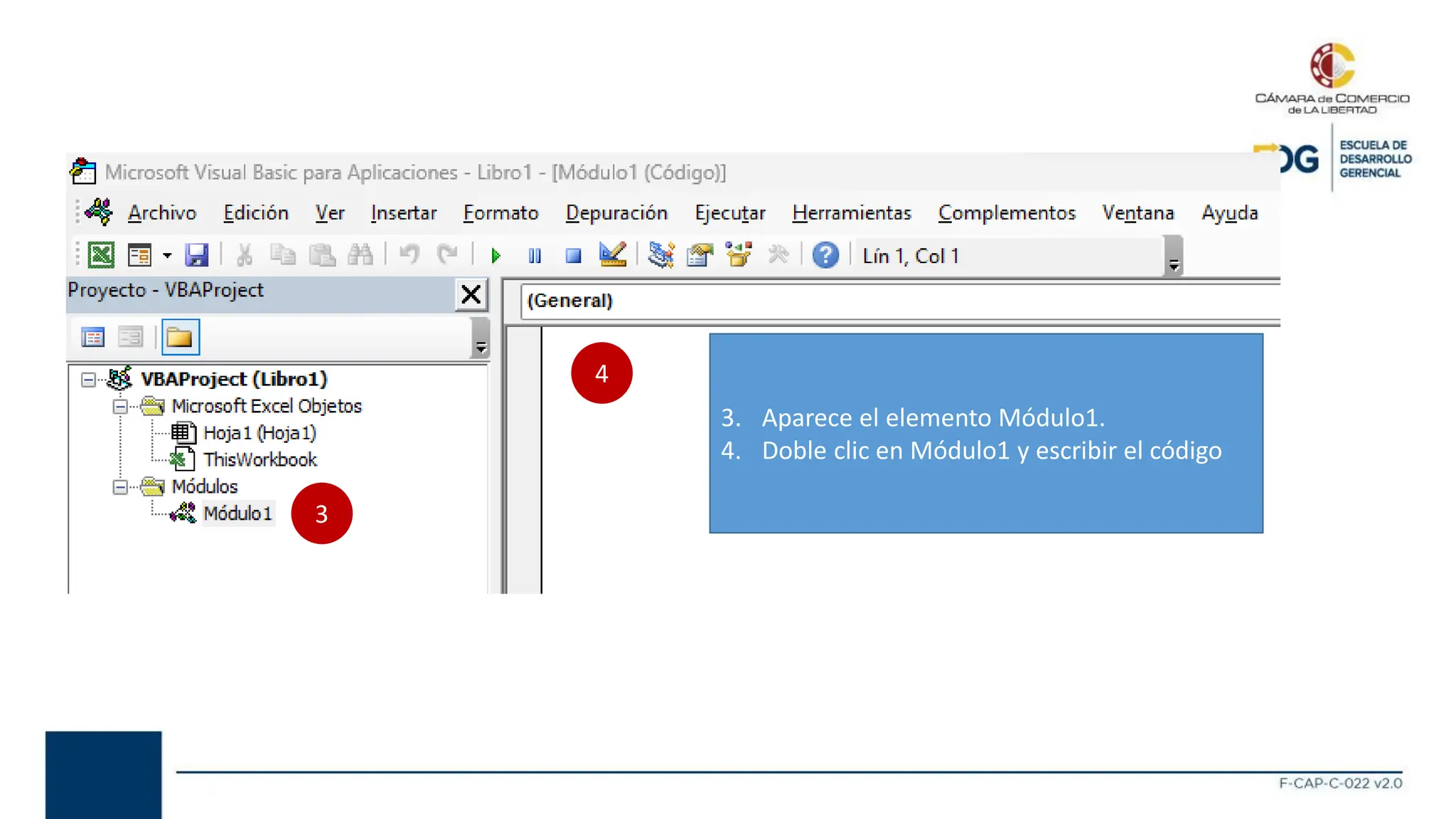Click the Reset stop button

click(573, 255)
